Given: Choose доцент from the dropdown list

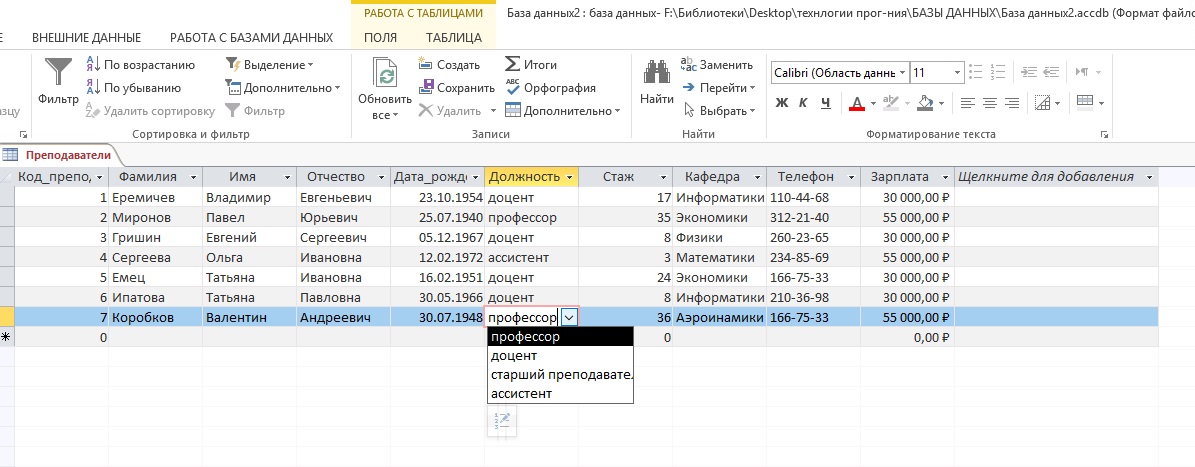Looking at the screenshot, I should (x=515, y=356).
